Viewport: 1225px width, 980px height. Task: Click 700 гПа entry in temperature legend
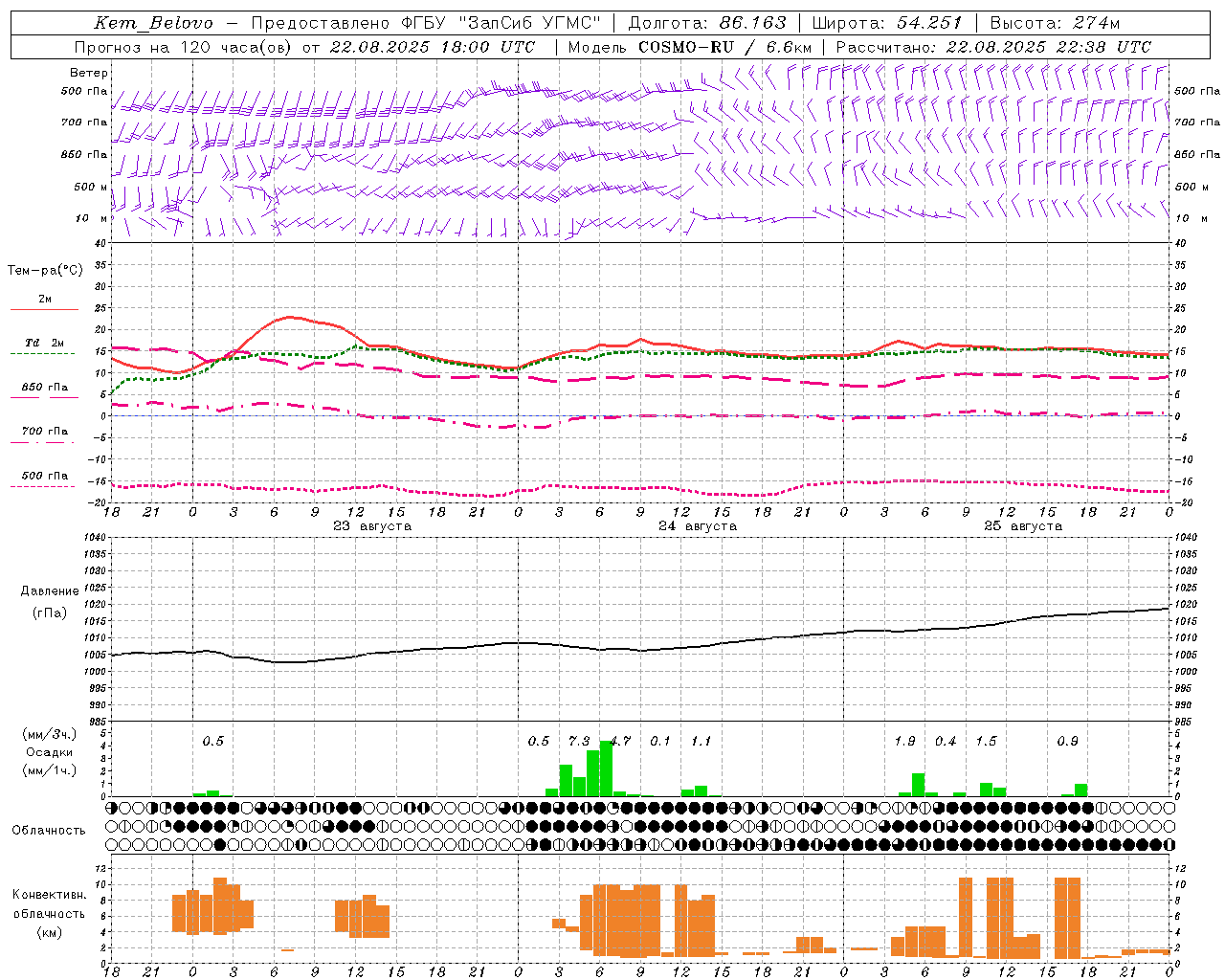[44, 434]
